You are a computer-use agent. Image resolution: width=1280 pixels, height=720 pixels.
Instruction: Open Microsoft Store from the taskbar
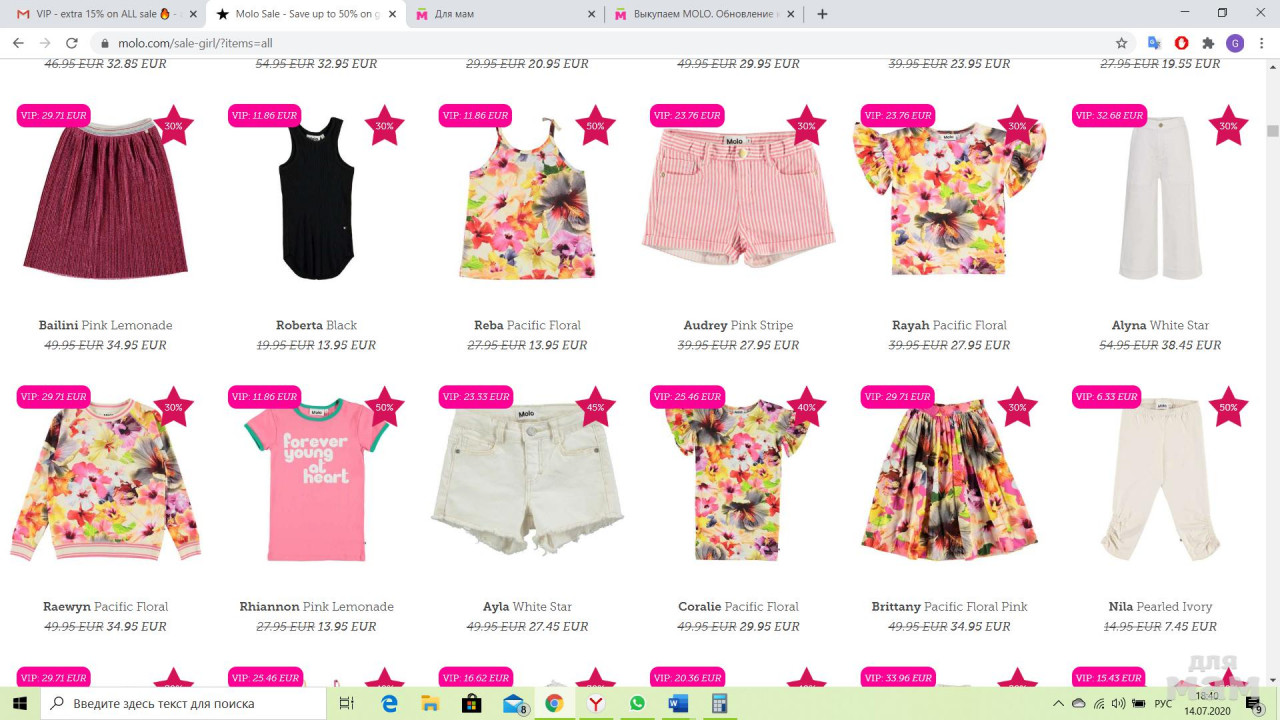[471, 704]
